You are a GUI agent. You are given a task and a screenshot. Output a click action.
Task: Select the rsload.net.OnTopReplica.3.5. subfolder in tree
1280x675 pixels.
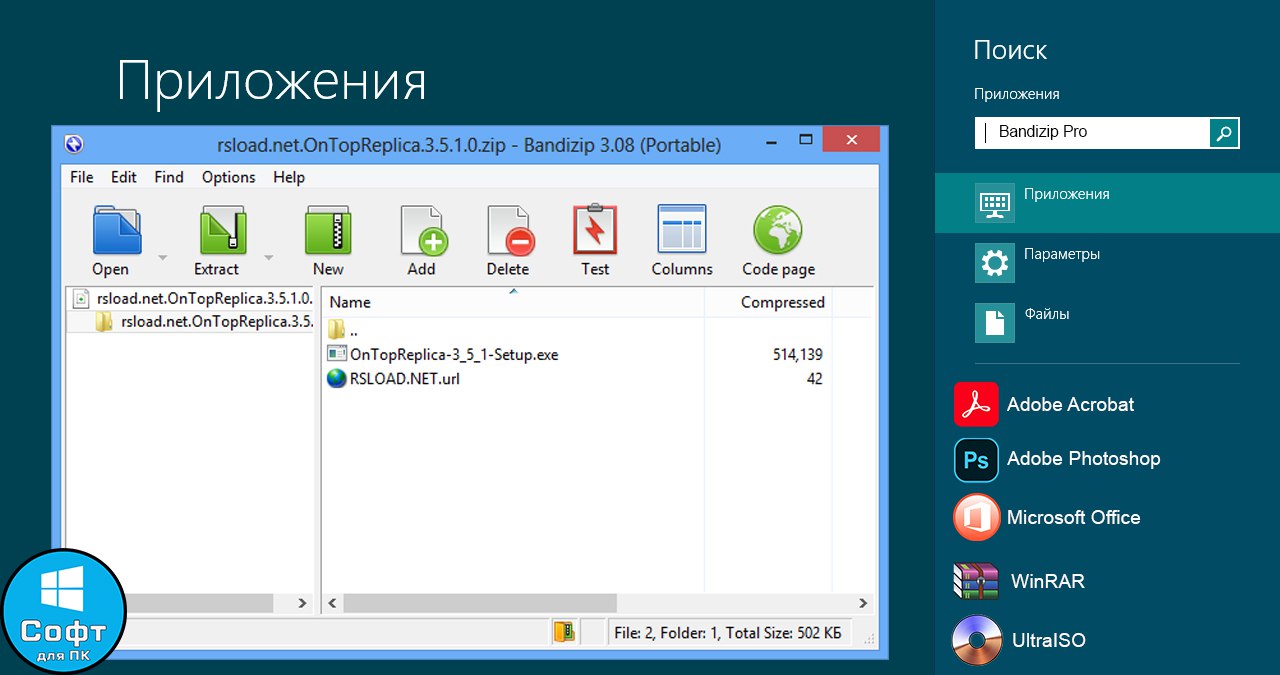pyautogui.click(x=203, y=322)
